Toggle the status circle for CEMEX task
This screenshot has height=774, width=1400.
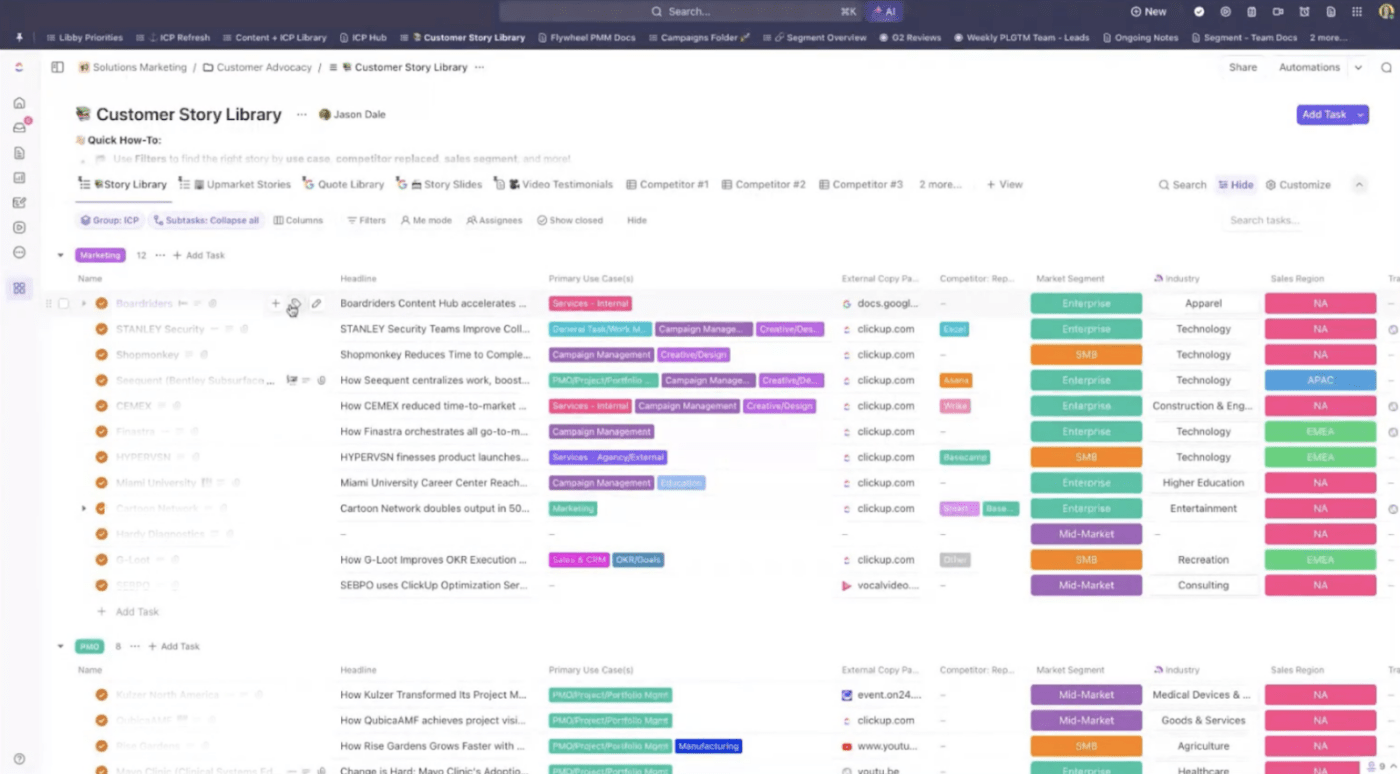pos(101,406)
